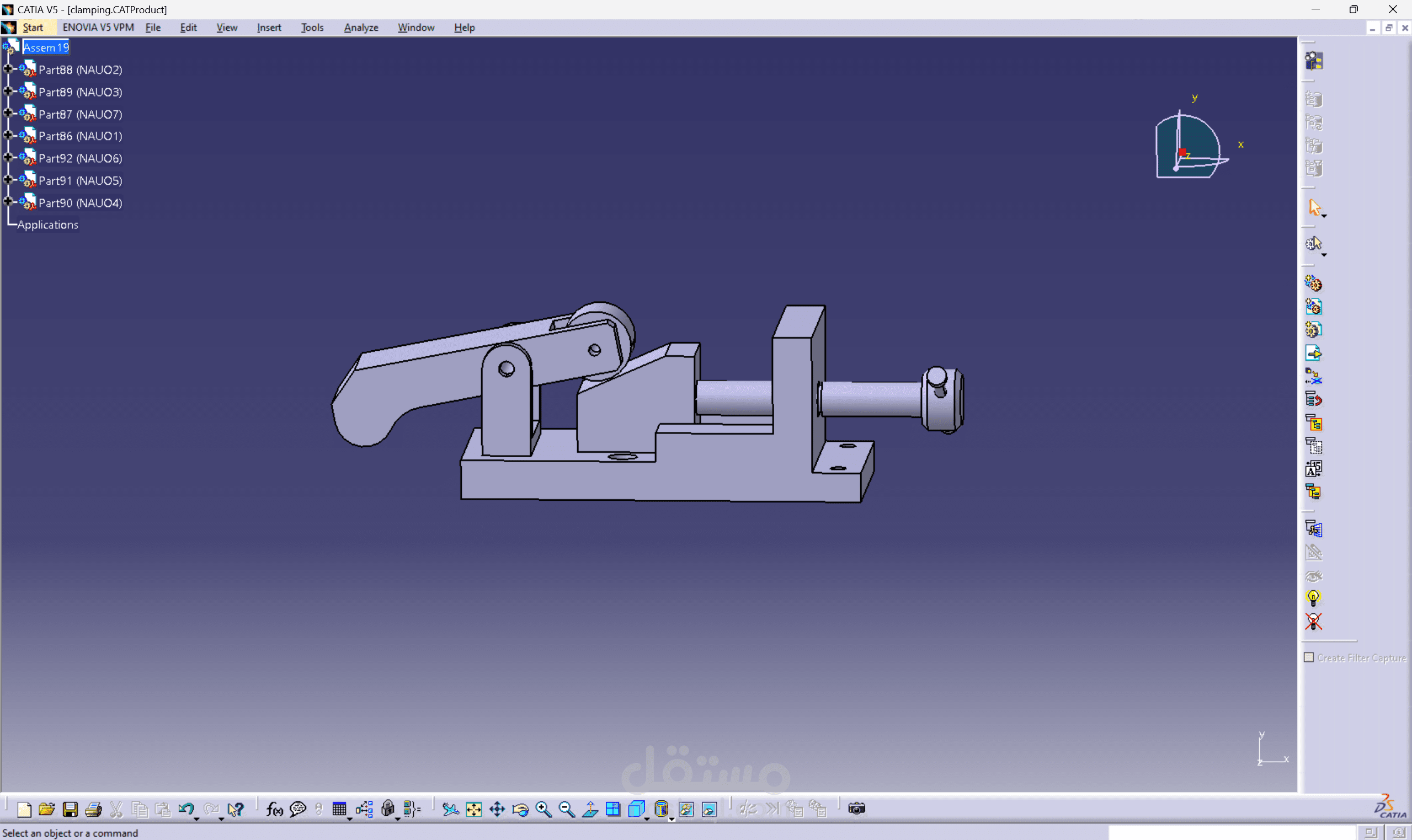Open the Analyze menu
The image size is (1412, 840).
click(361, 27)
